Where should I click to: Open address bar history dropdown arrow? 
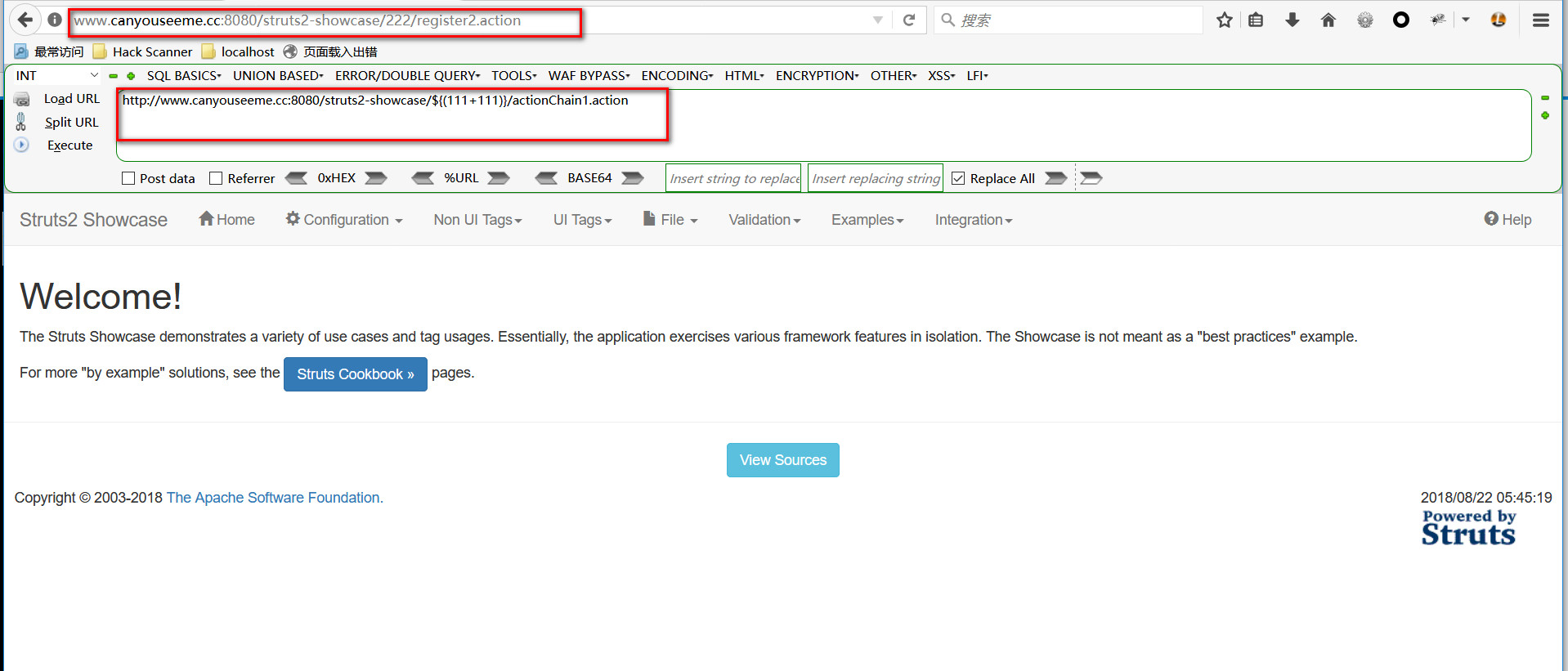[878, 20]
